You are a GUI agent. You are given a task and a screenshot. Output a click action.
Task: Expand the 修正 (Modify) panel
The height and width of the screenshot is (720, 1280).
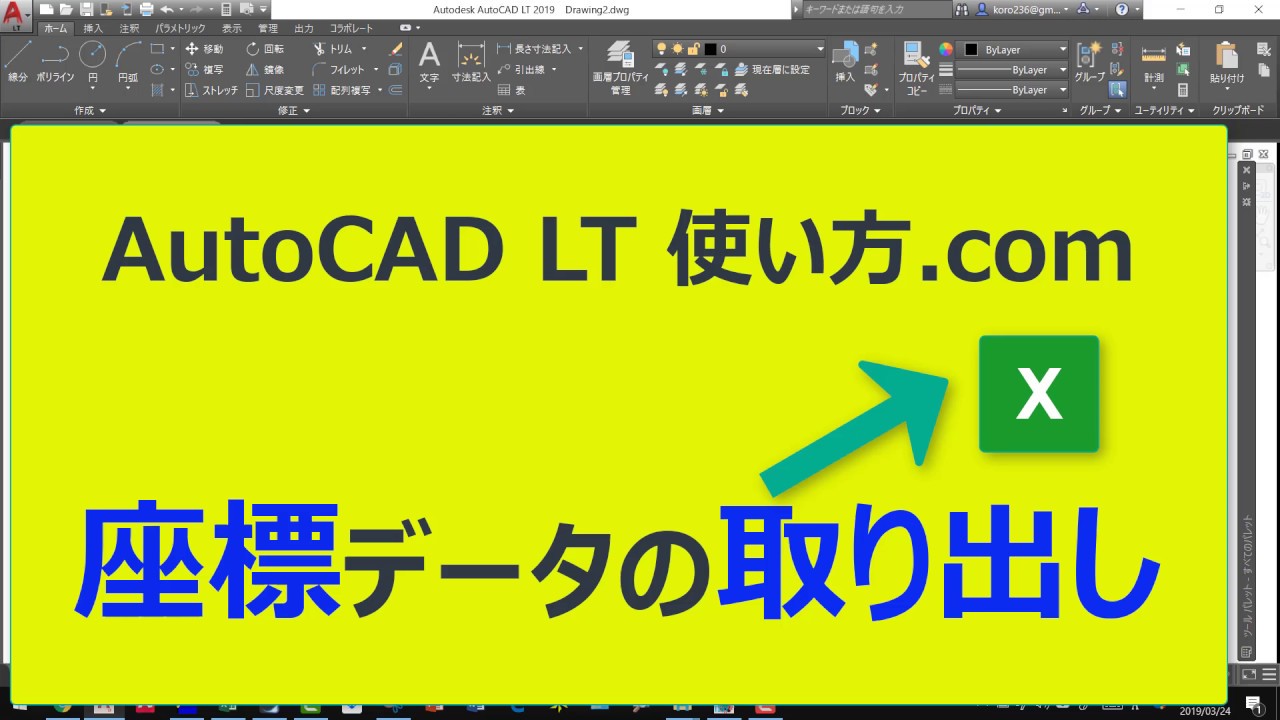(293, 110)
